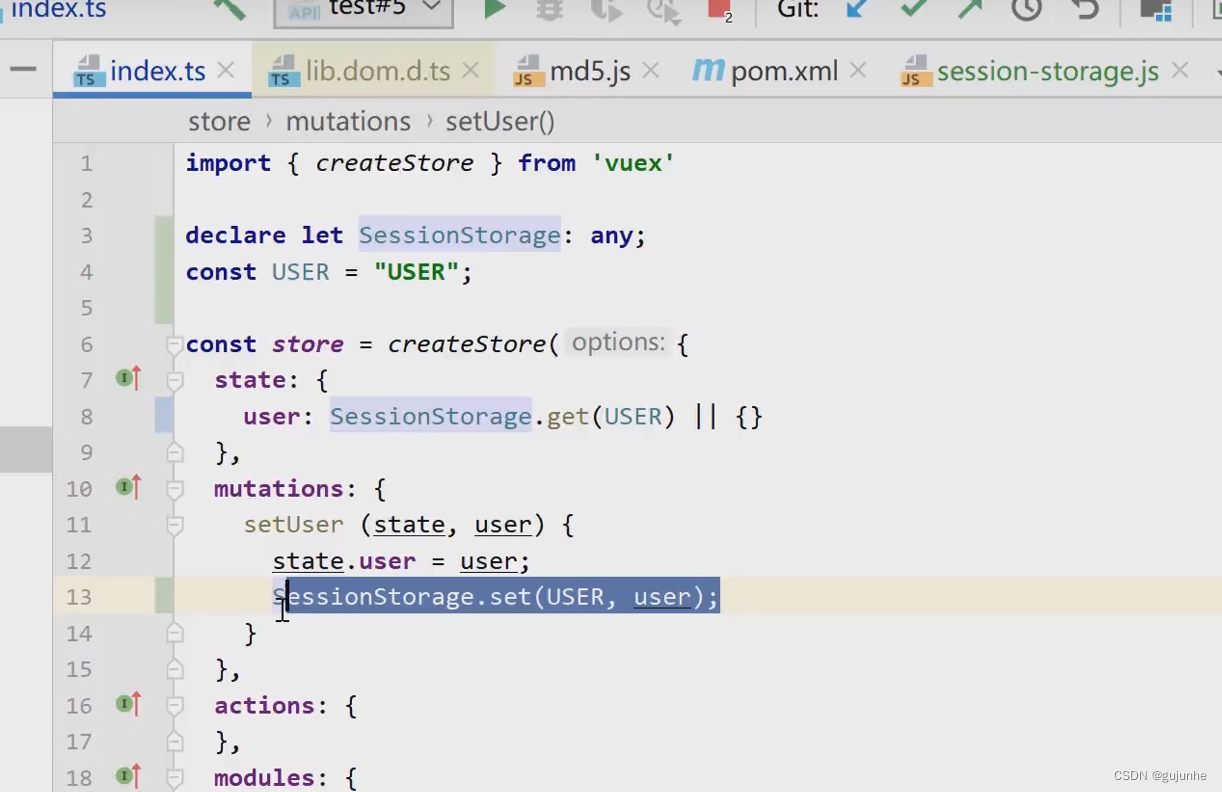Click the 'mutations' breadcrumb
The height and width of the screenshot is (792, 1222).
coord(348,122)
